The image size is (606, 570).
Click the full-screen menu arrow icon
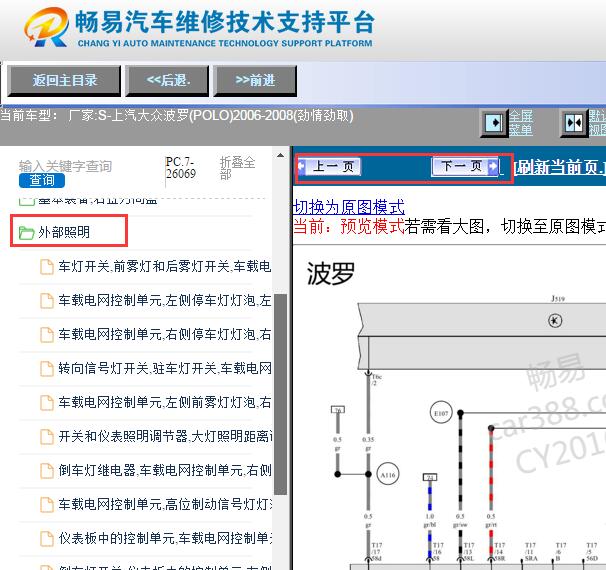[494, 123]
